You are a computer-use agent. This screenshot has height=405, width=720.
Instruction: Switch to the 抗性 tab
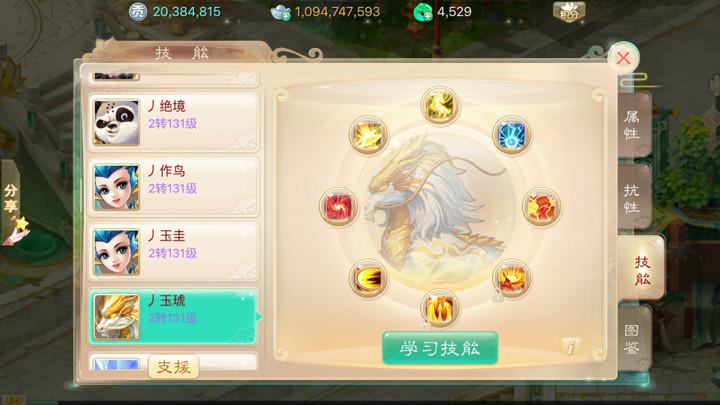click(634, 198)
